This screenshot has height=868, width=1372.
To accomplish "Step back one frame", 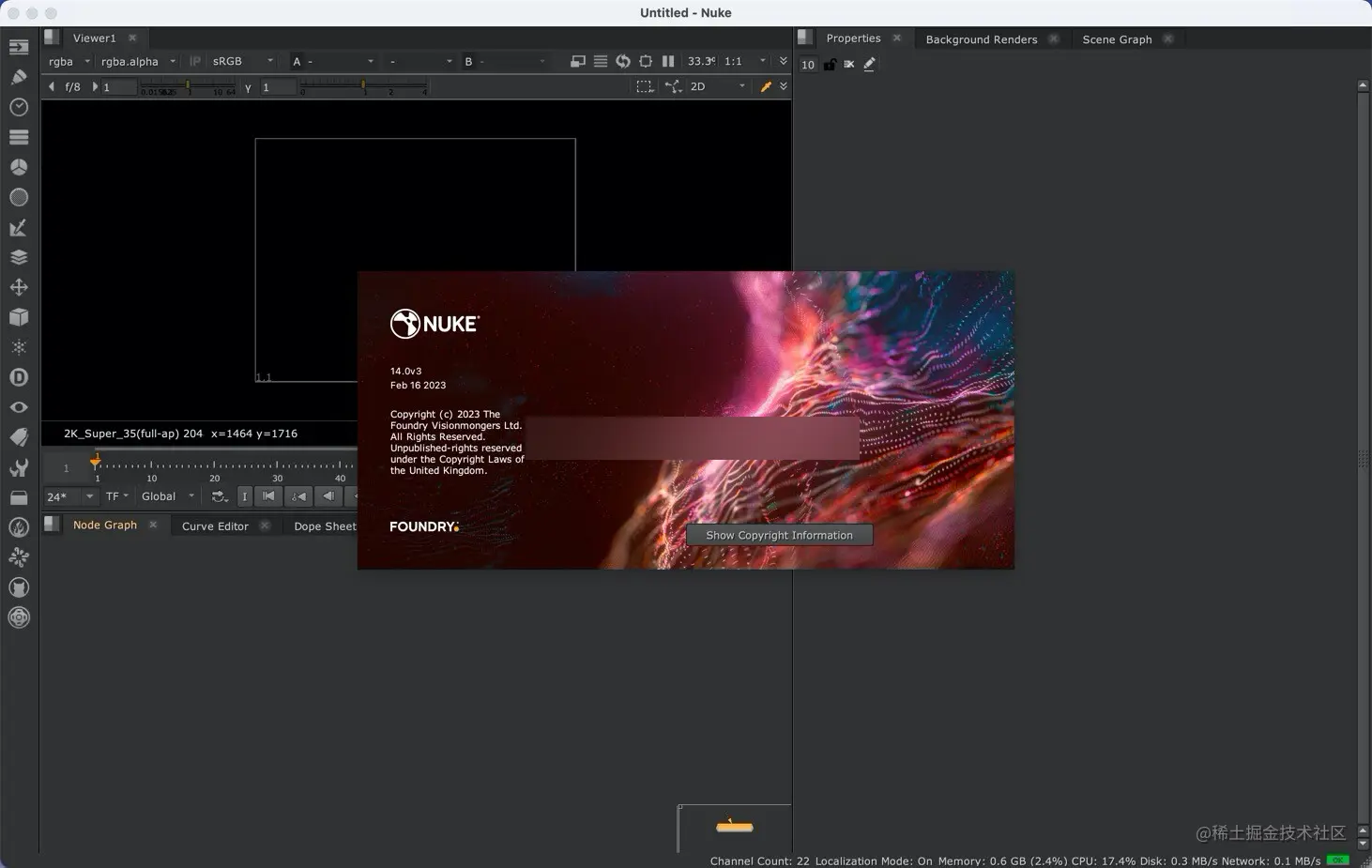I will 328,496.
